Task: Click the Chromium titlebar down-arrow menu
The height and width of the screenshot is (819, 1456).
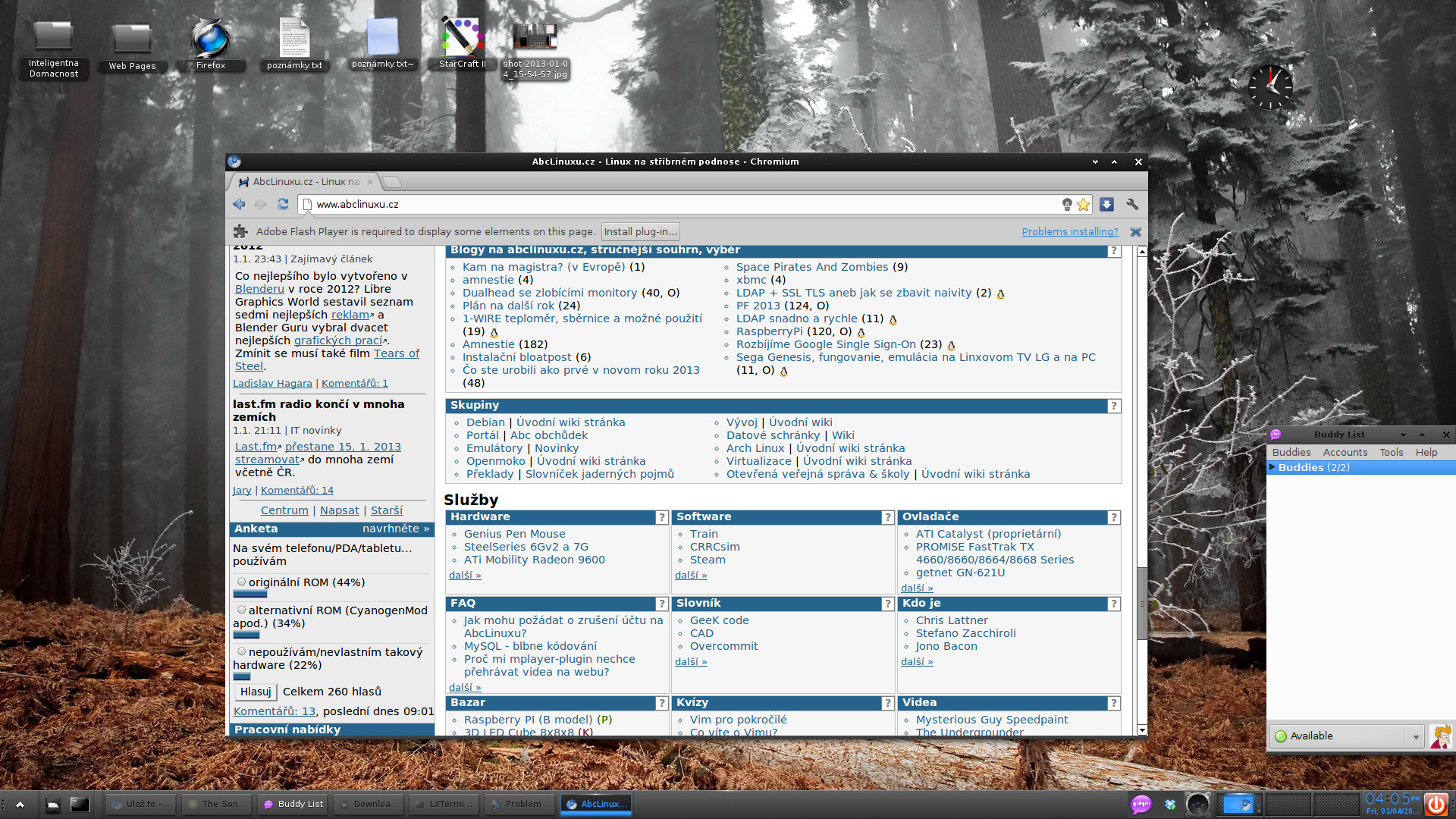Action: [x=1095, y=162]
